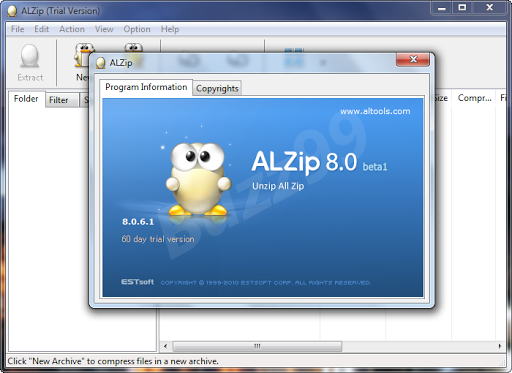The height and width of the screenshot is (373, 512).
Task: Click the scrollbar right arrow
Action: click(x=500, y=346)
